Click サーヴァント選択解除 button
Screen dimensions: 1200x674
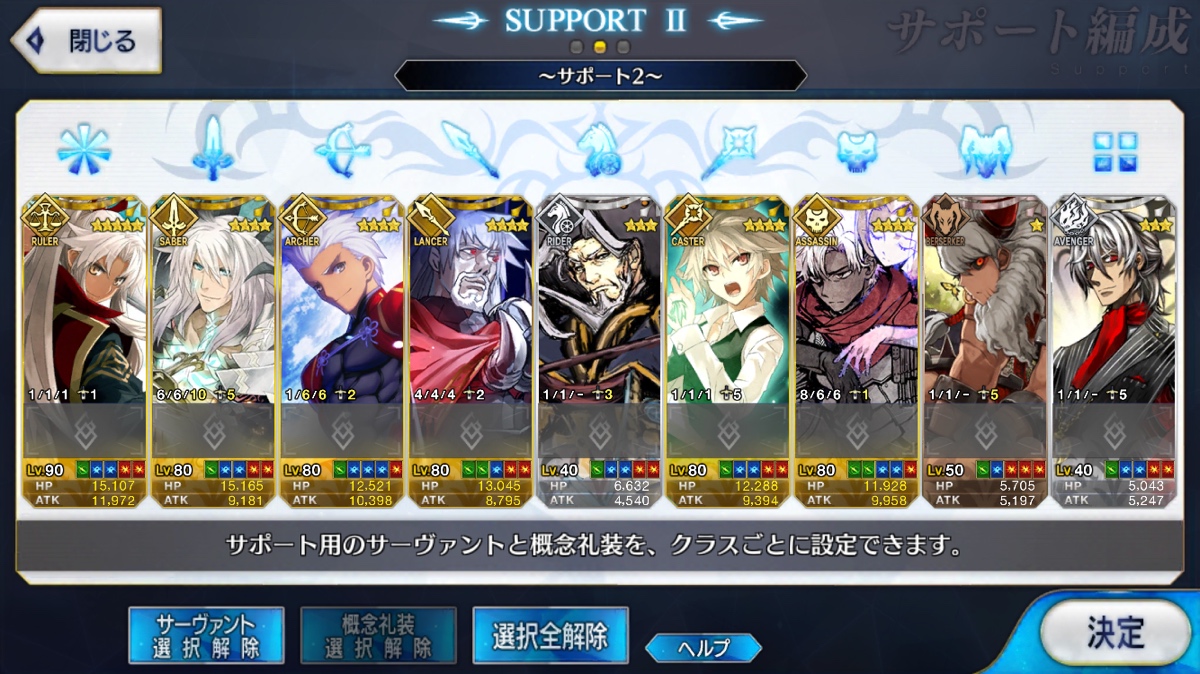click(x=206, y=635)
